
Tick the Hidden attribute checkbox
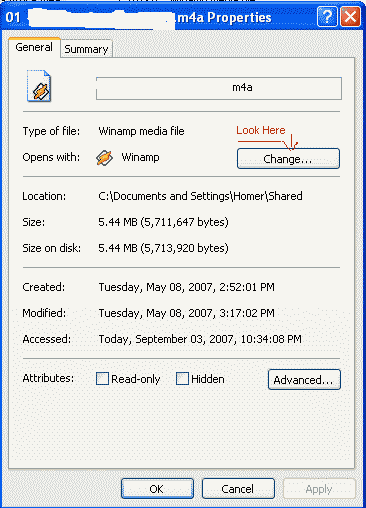182,379
